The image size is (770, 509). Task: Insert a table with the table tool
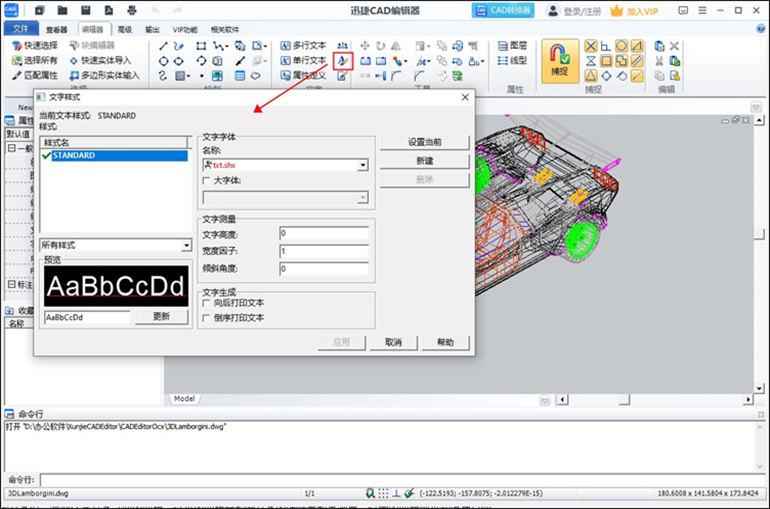tap(240, 76)
